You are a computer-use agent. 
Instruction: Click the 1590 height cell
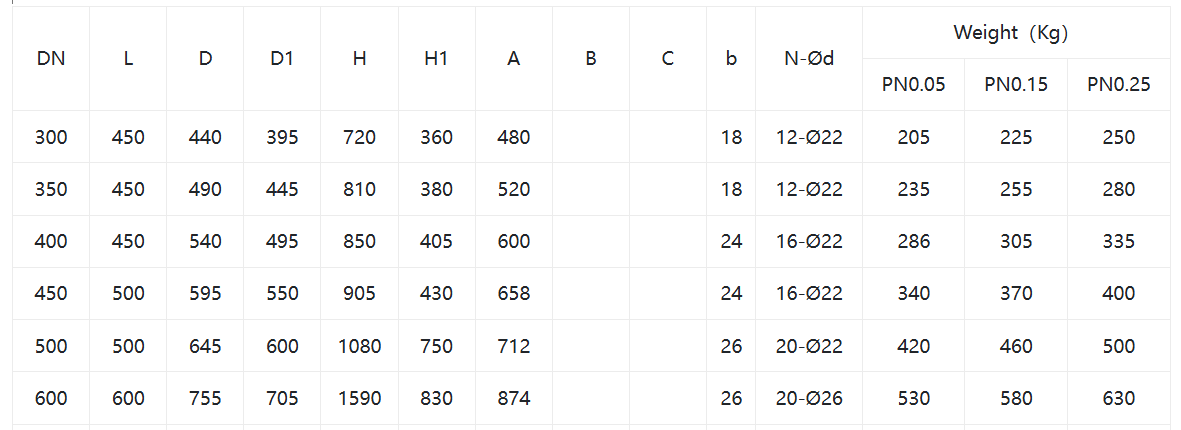359,398
